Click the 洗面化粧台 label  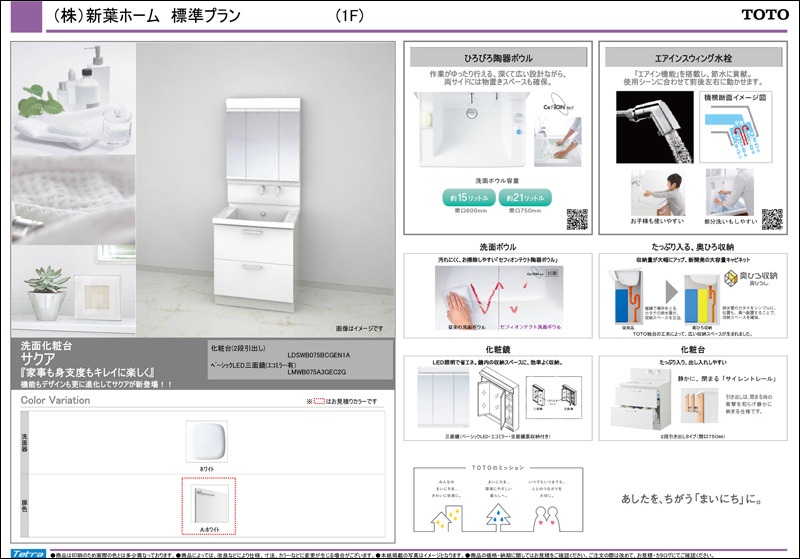[x=46, y=346]
